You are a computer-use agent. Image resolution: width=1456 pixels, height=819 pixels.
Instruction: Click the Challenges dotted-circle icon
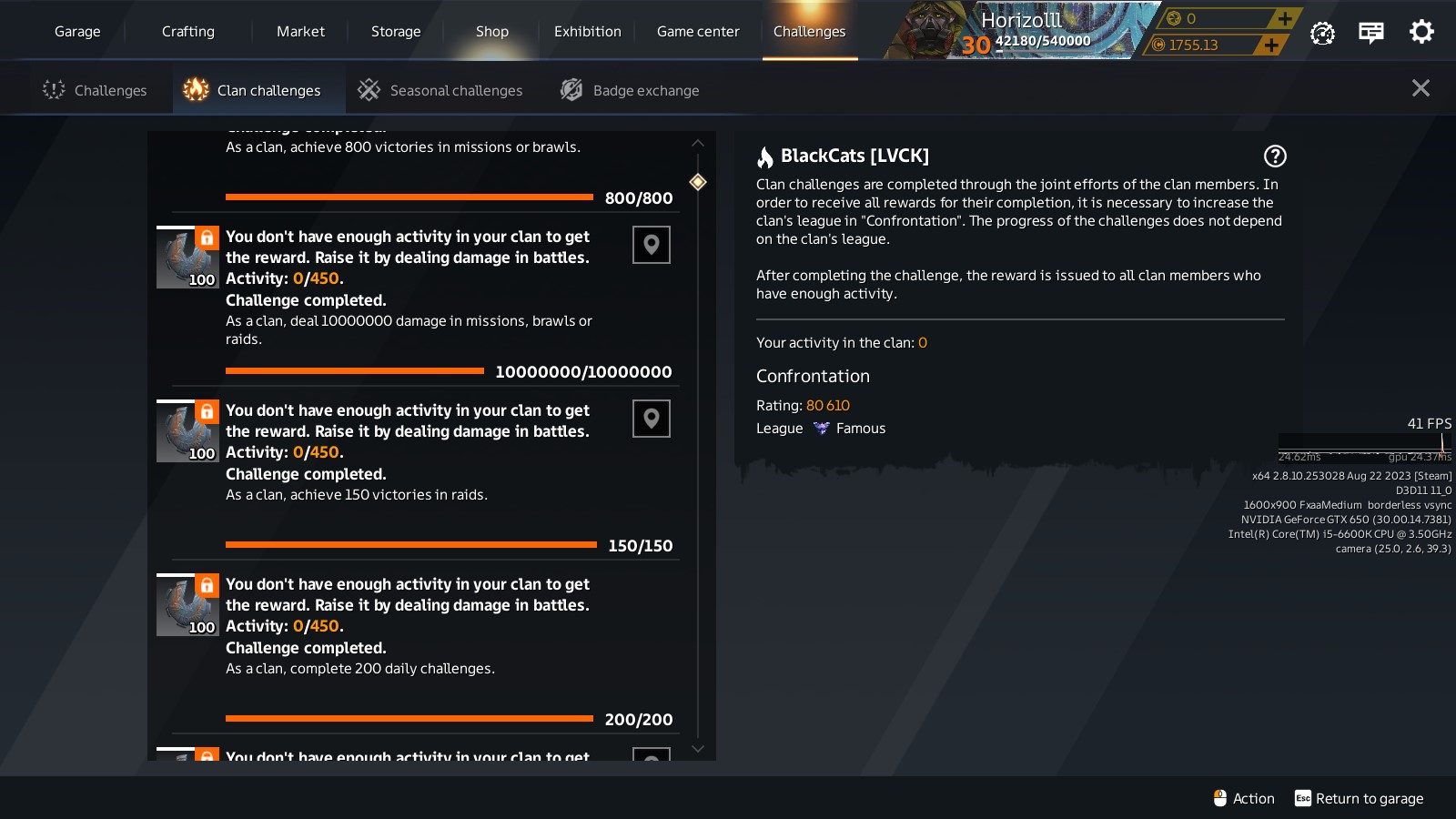[54, 89]
